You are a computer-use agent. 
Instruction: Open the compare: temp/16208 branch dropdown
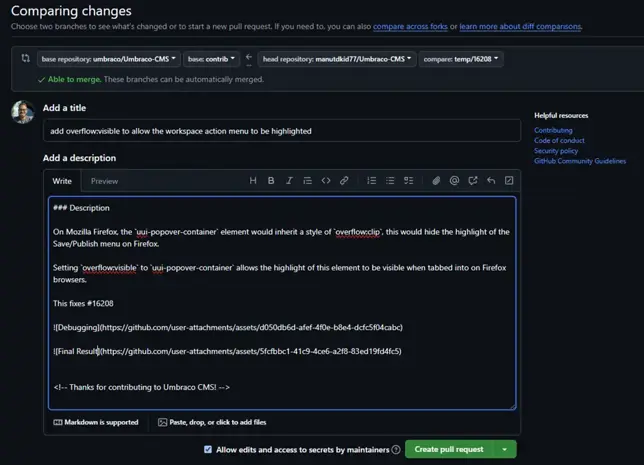(x=461, y=59)
